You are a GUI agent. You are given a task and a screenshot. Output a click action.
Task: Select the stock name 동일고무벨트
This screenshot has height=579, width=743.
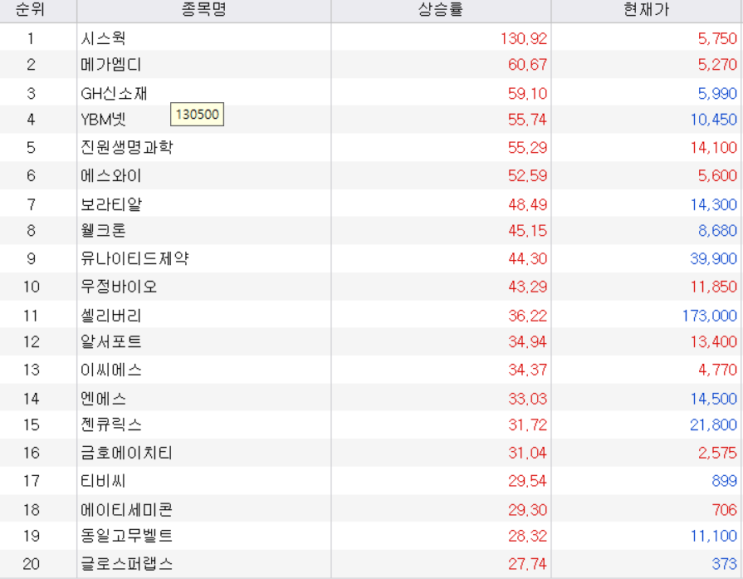(127, 536)
